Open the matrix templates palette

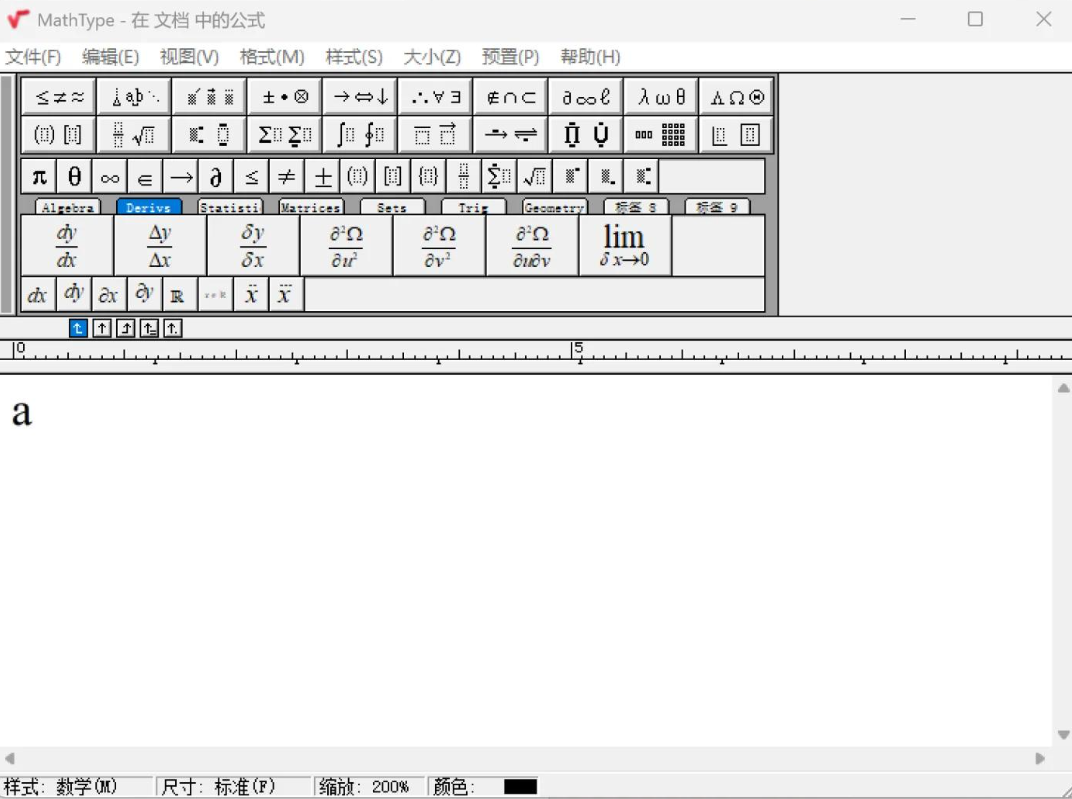point(660,134)
